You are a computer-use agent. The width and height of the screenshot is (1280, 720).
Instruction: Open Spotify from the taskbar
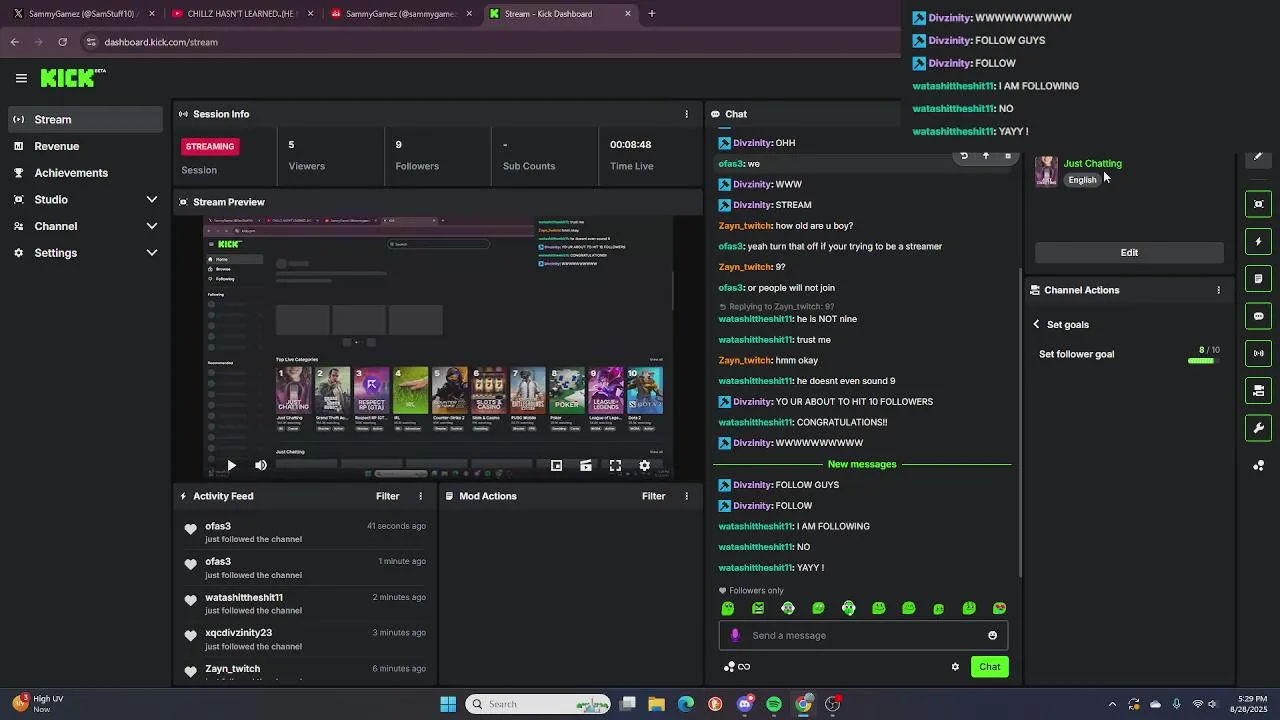[x=774, y=704]
